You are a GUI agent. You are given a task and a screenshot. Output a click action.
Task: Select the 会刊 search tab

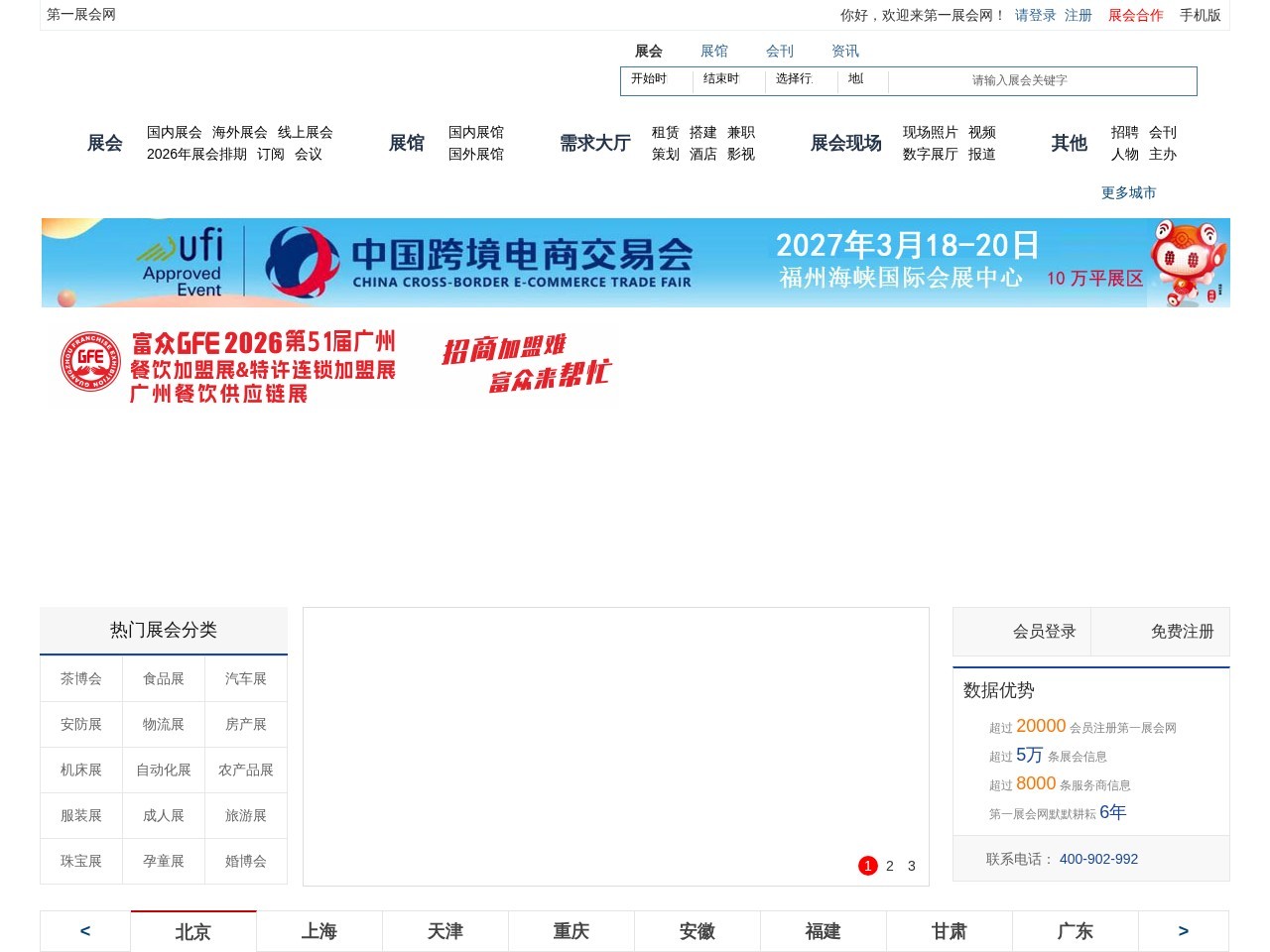click(x=780, y=51)
